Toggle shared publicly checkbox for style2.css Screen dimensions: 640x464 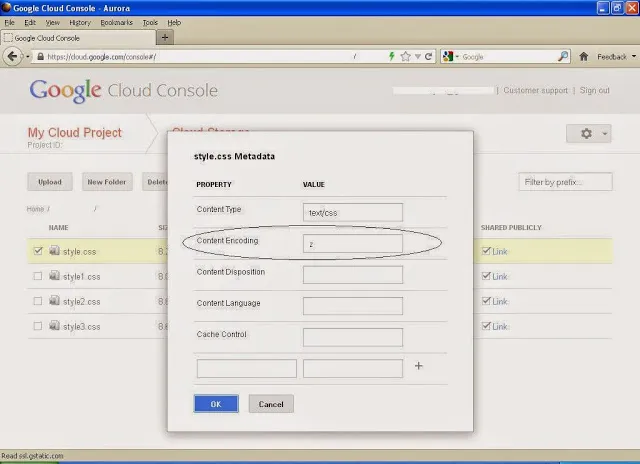[486, 301]
